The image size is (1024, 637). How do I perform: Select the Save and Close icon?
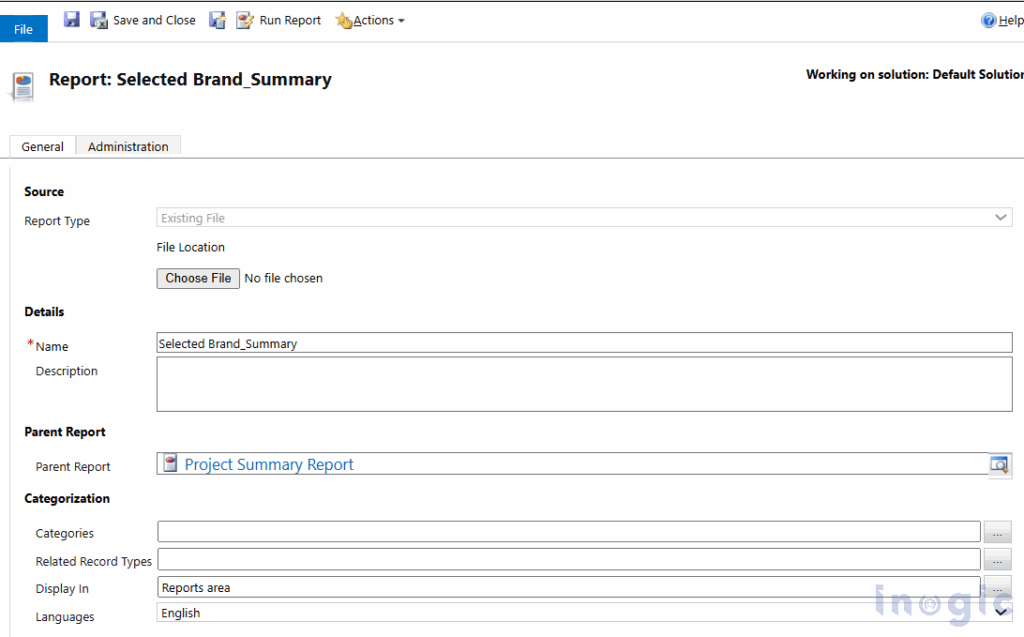pos(98,19)
